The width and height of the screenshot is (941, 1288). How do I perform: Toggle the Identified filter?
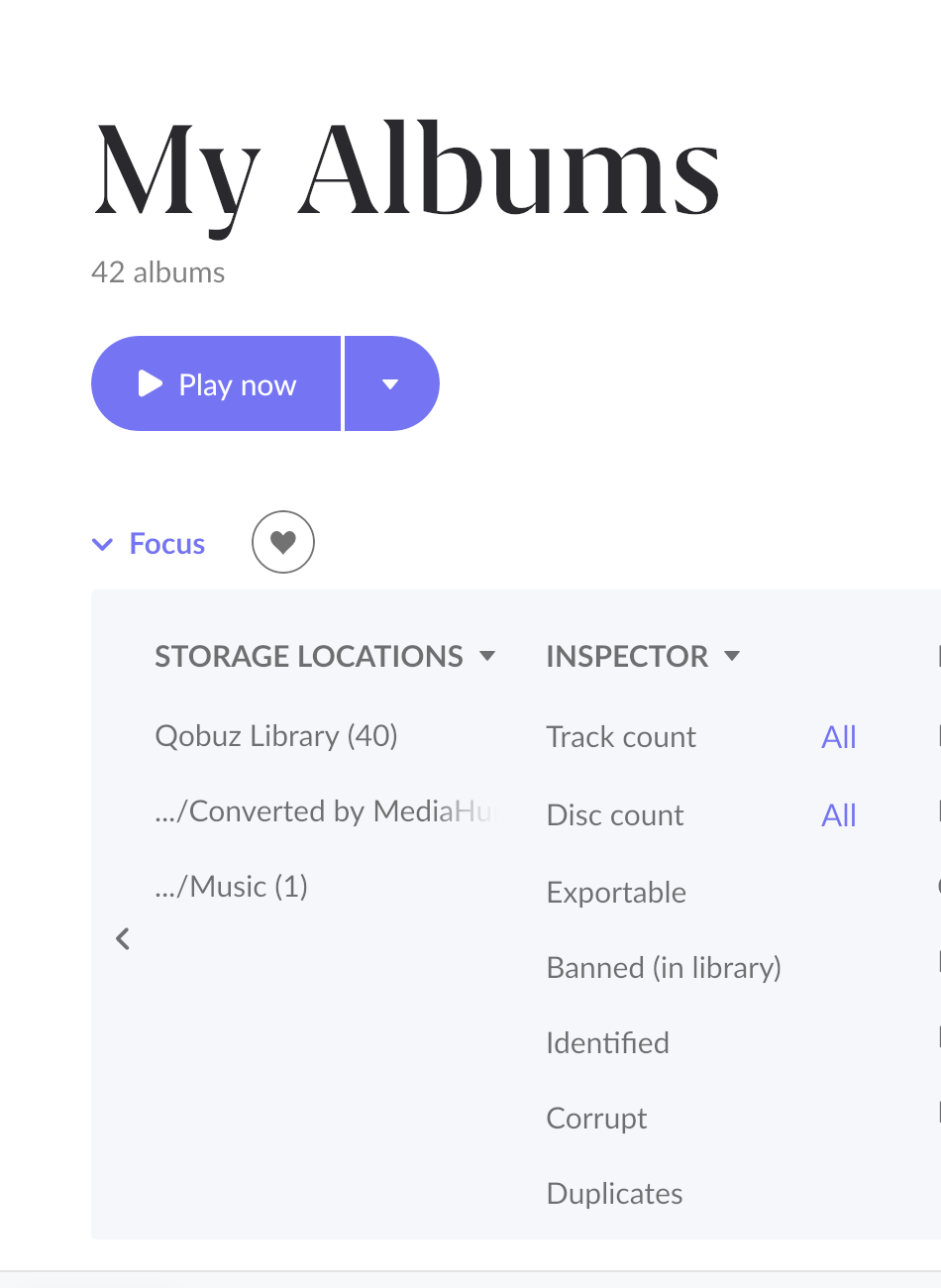[x=607, y=1042]
